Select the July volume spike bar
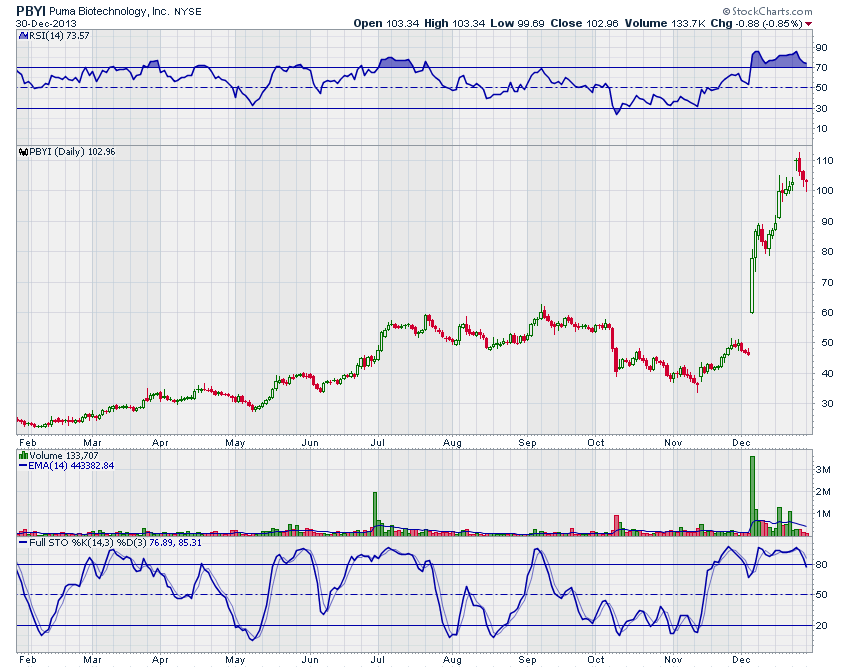Screen dimensions: 850x668 coord(376,513)
